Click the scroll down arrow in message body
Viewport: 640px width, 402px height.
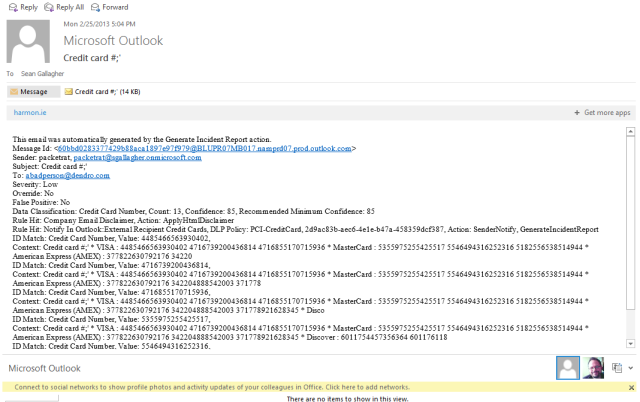pyautogui.click(x=630, y=344)
